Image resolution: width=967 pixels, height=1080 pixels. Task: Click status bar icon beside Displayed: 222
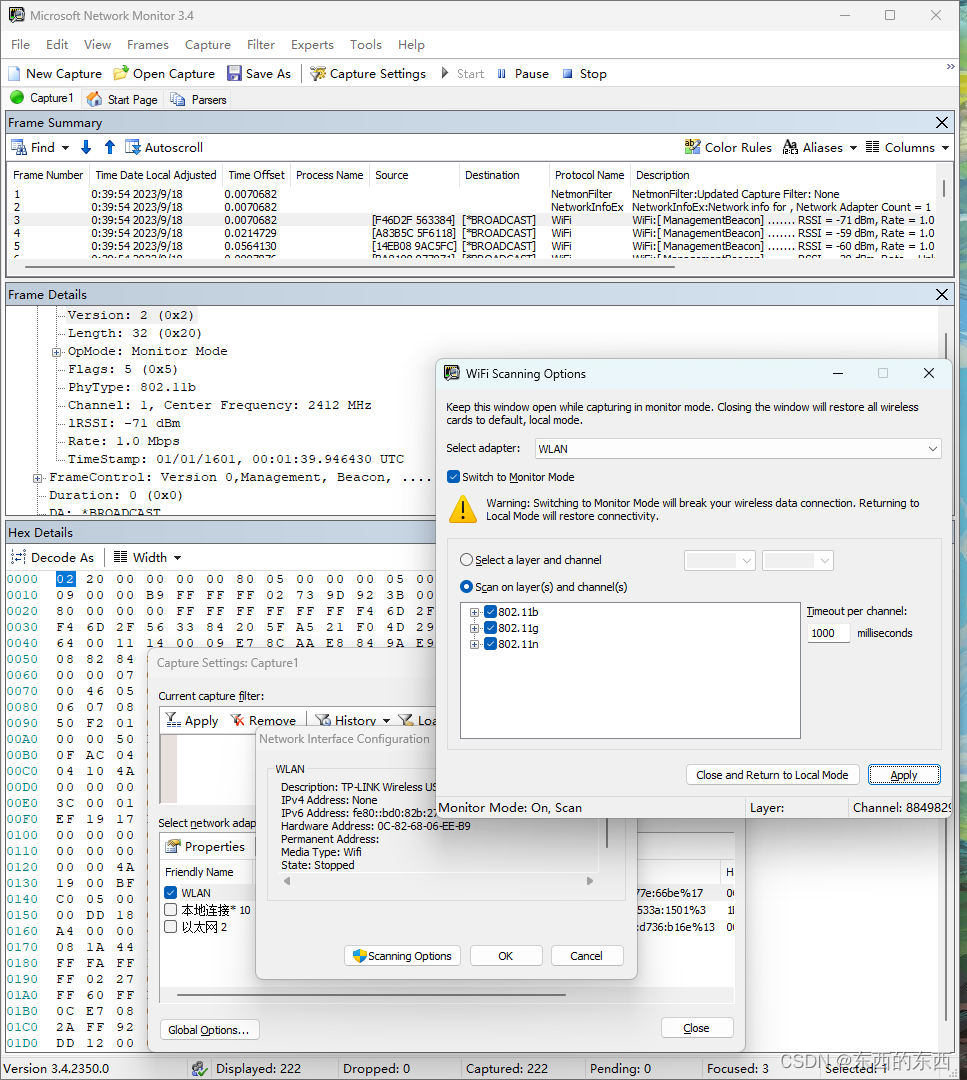(200, 1068)
